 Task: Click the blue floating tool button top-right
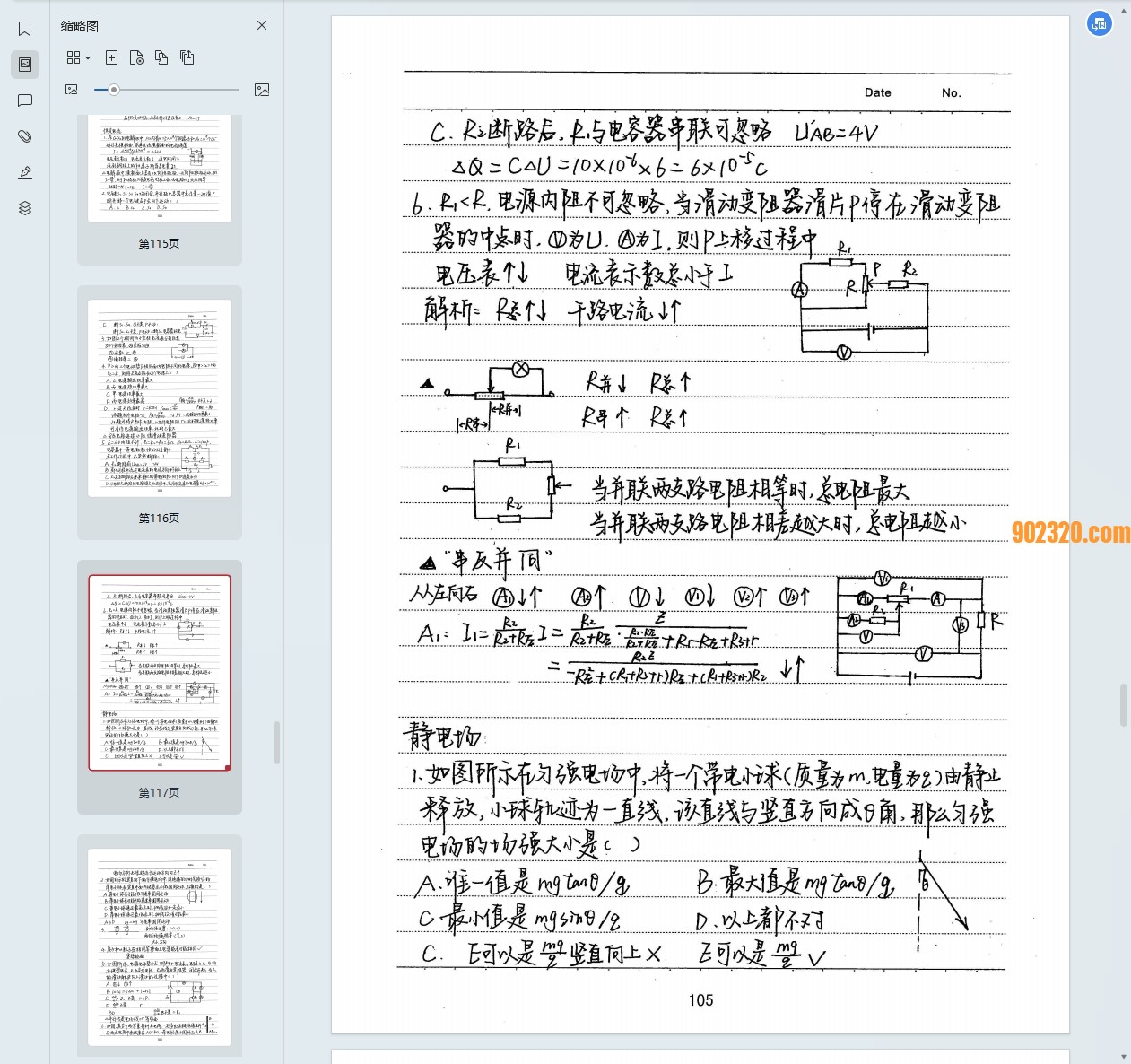coord(1099,24)
